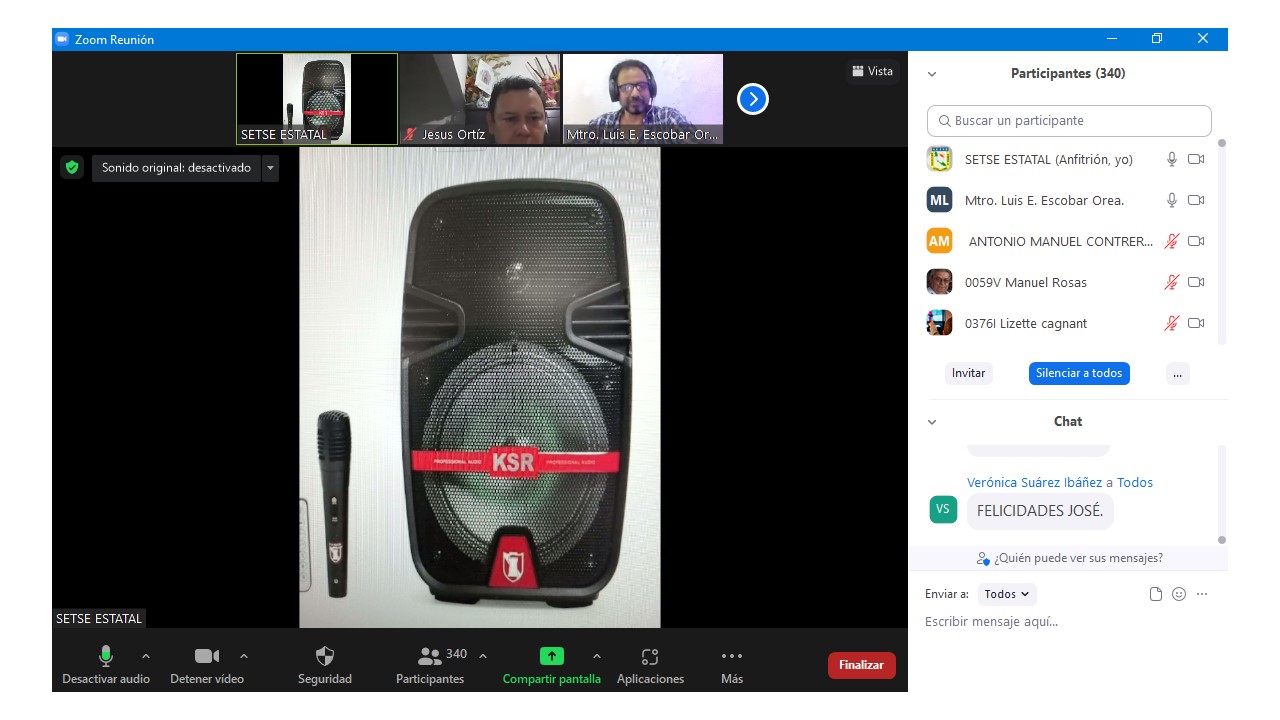1280x720 pixels.
Task: Click the Zoom title bar logo
Action: click(x=61, y=39)
